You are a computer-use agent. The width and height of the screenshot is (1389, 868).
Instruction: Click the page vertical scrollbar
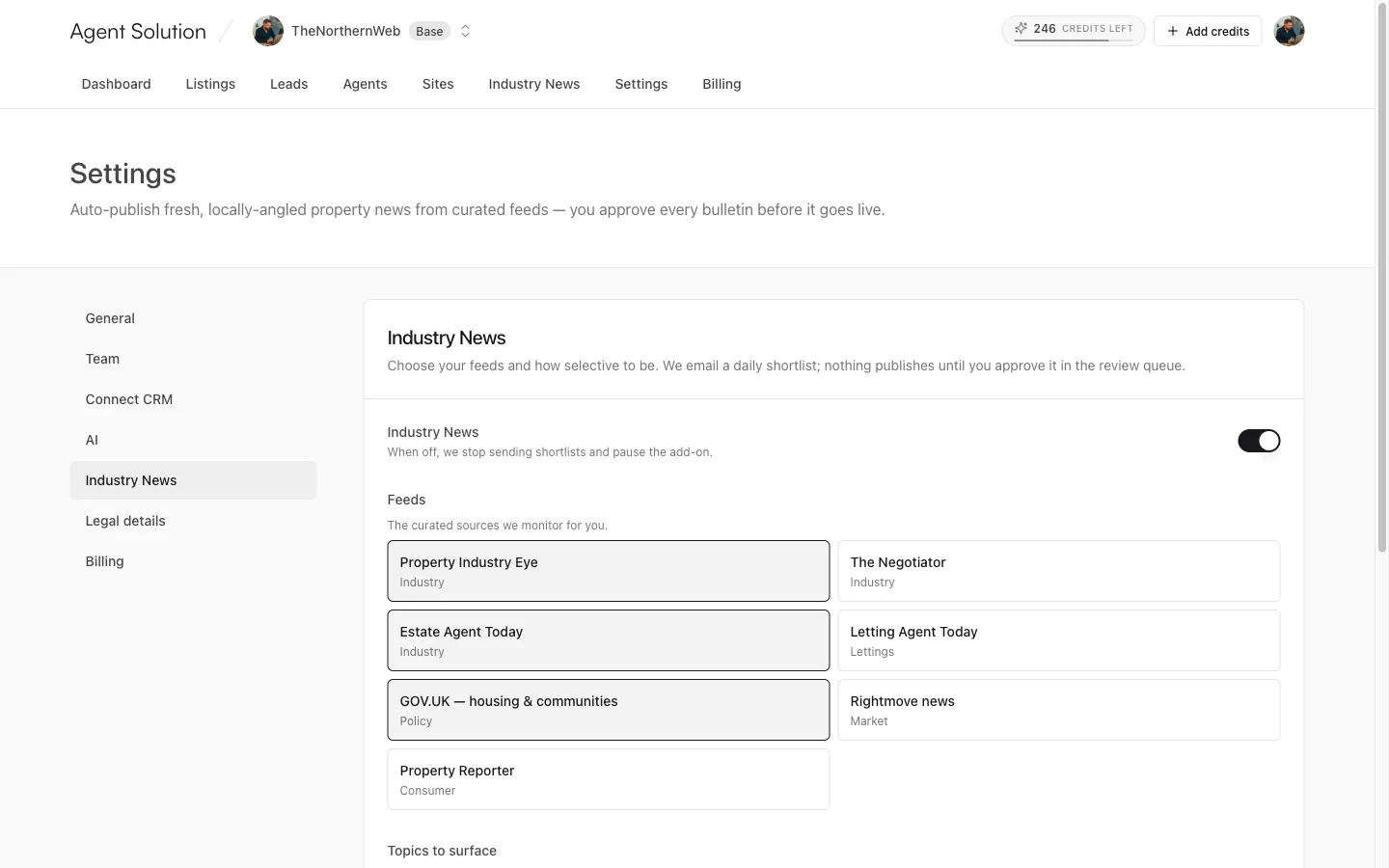click(x=1382, y=280)
